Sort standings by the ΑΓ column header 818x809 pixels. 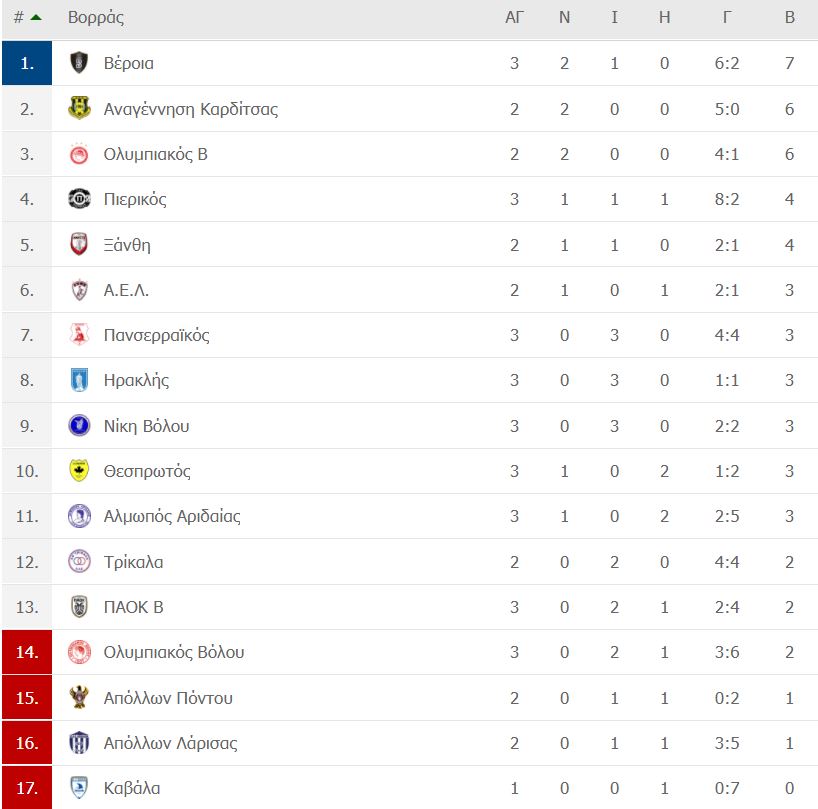514,17
